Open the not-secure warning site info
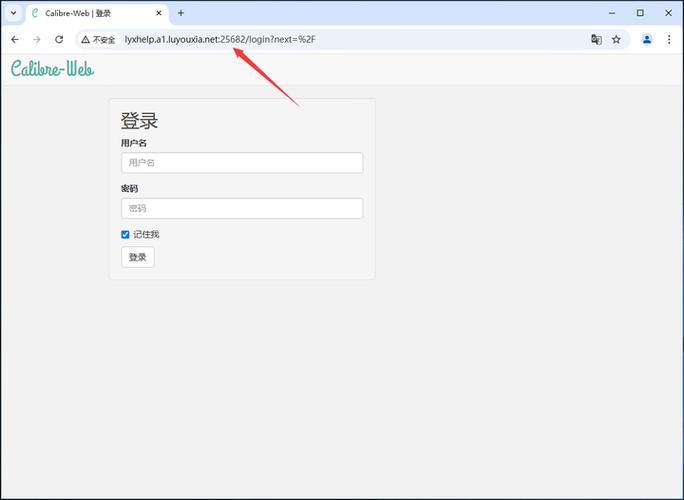Screen dimensions: 684x500 tap(99, 40)
